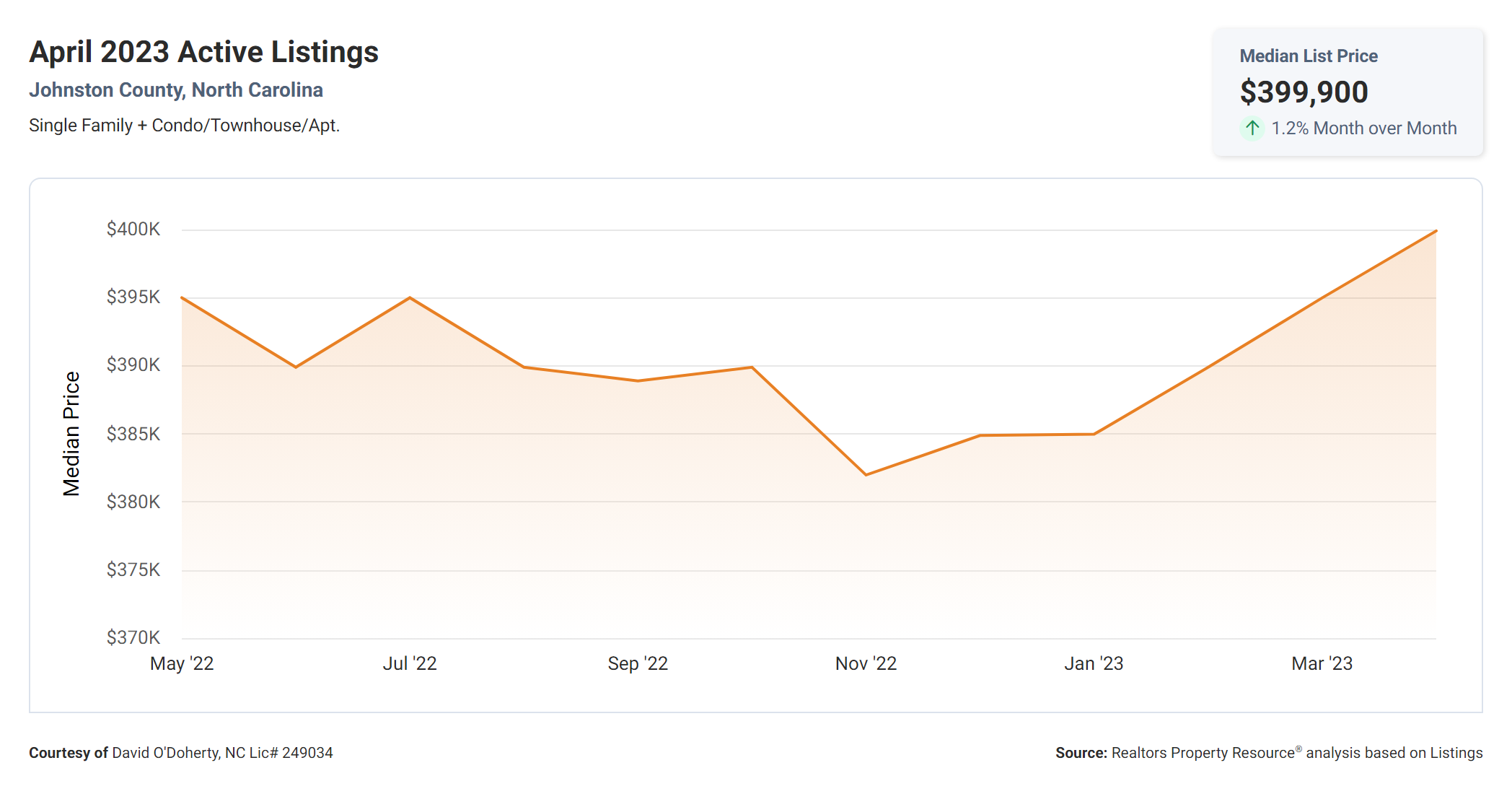Screen dimensions: 1512x794
Task: Select the Nov '22 axis label
Action: 866,663
